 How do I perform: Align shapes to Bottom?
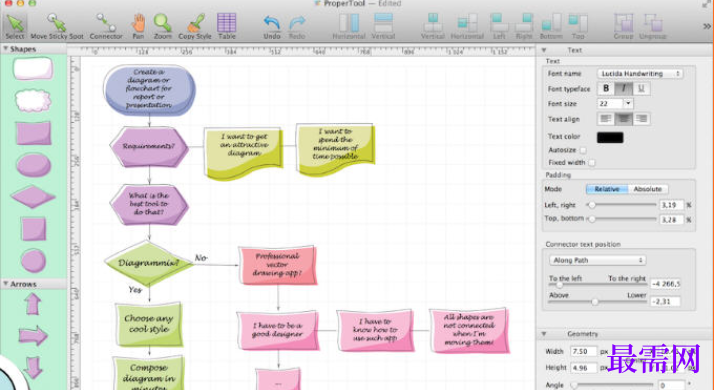pos(551,26)
